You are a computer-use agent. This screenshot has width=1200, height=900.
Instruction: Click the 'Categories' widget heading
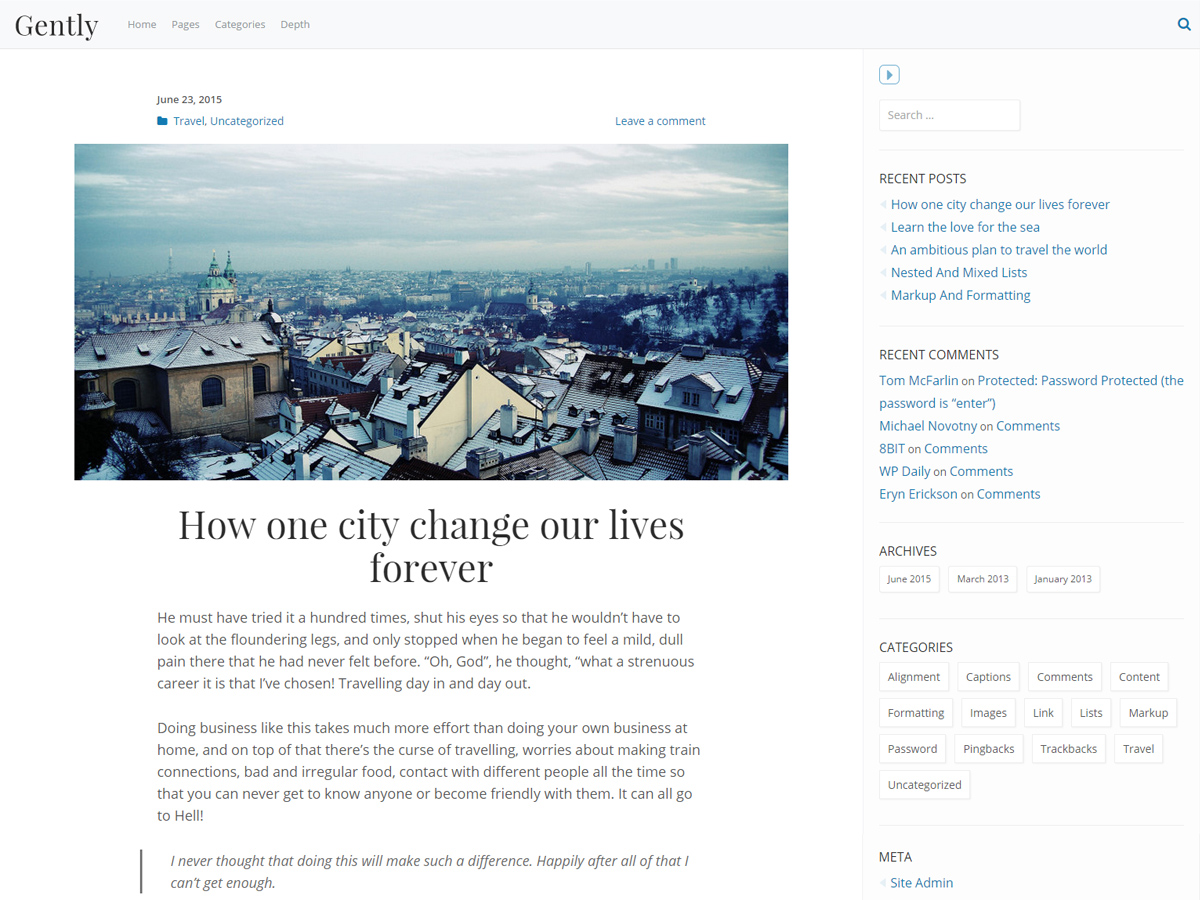point(916,647)
